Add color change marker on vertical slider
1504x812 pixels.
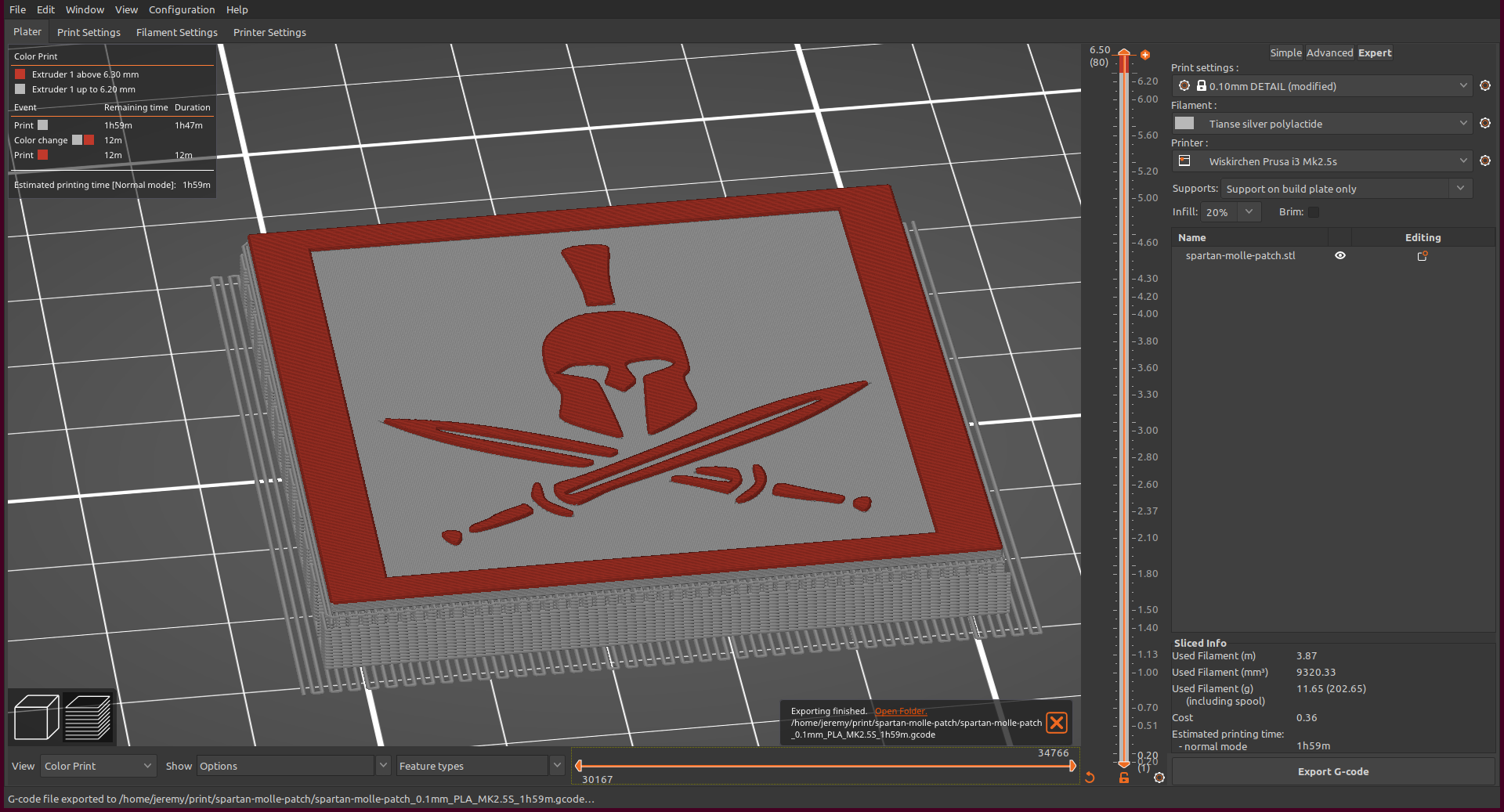tap(1145, 55)
